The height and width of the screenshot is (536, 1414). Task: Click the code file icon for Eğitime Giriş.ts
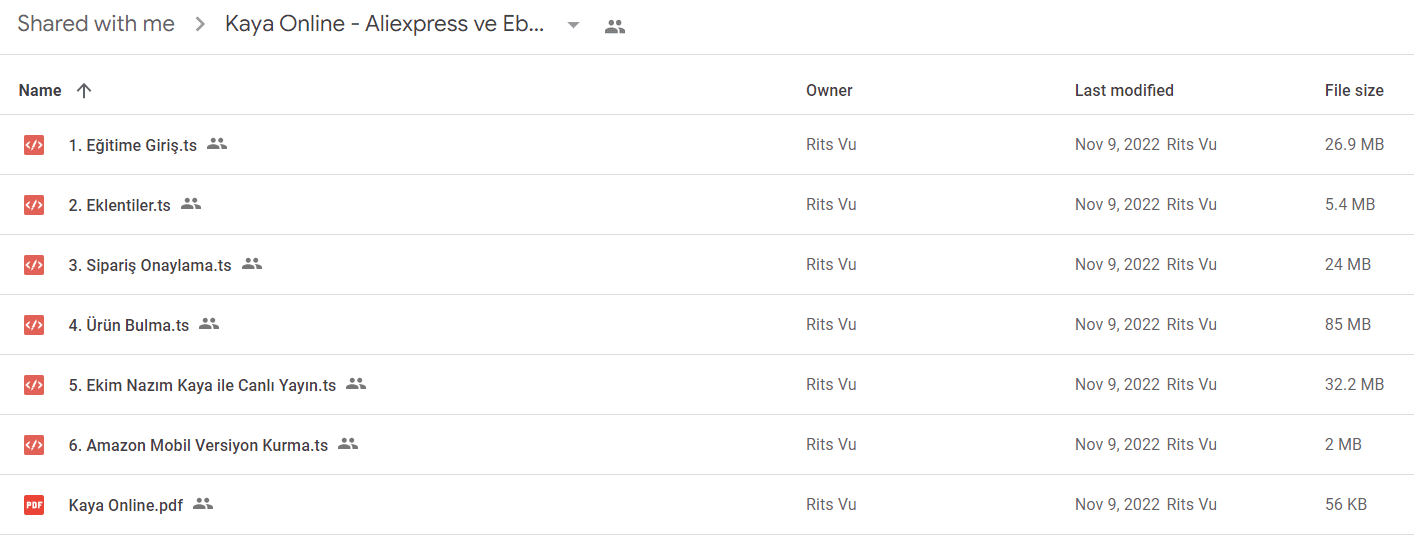[x=34, y=145]
